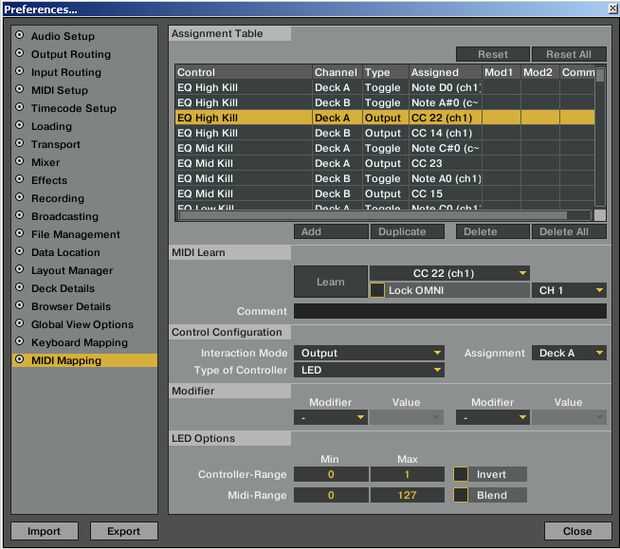Open the Interaction Mode dropdown
This screenshot has width=620, height=549.
click(369, 353)
